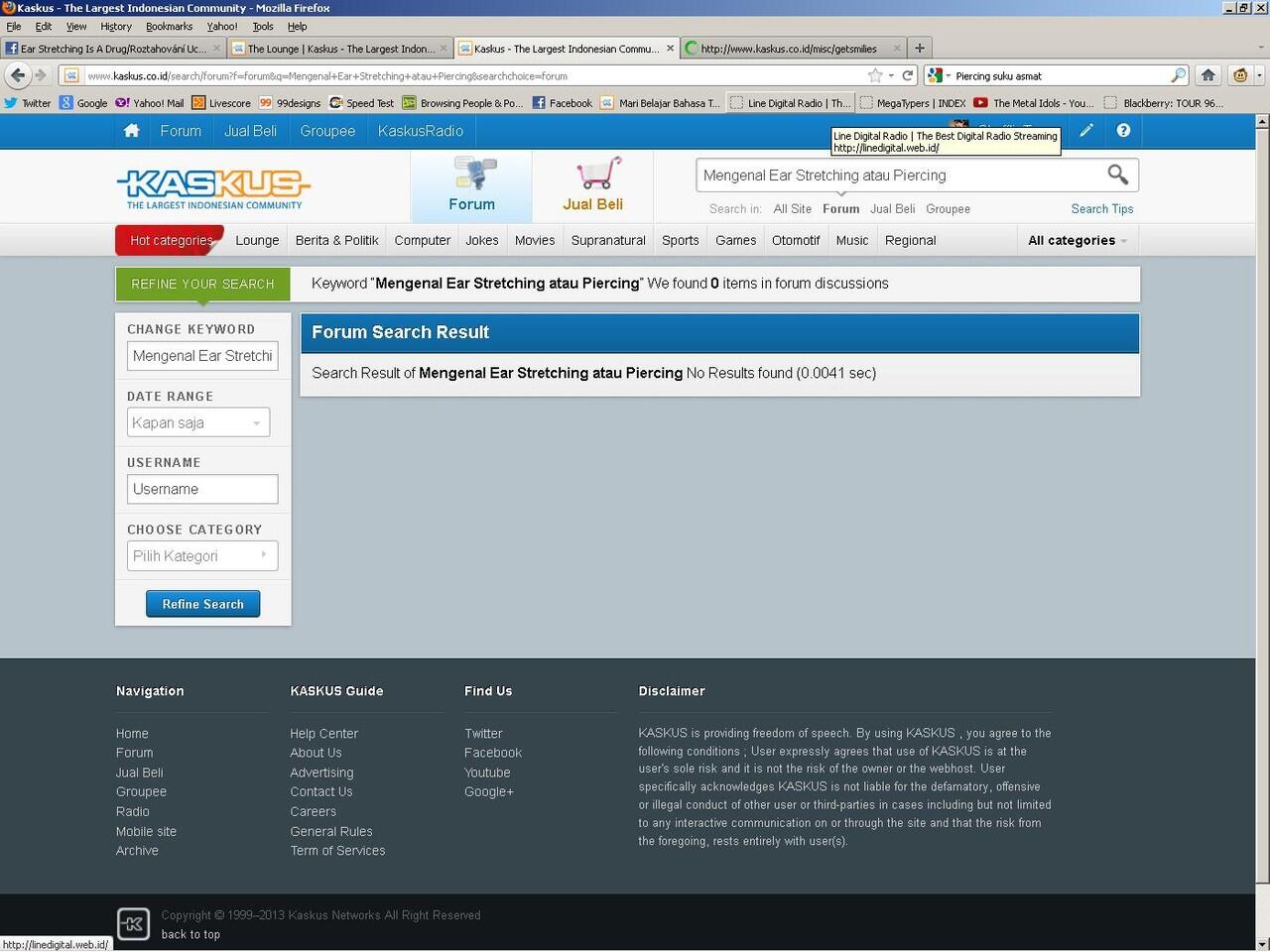
Task: Click the Change Keyword input field
Action: (x=202, y=356)
